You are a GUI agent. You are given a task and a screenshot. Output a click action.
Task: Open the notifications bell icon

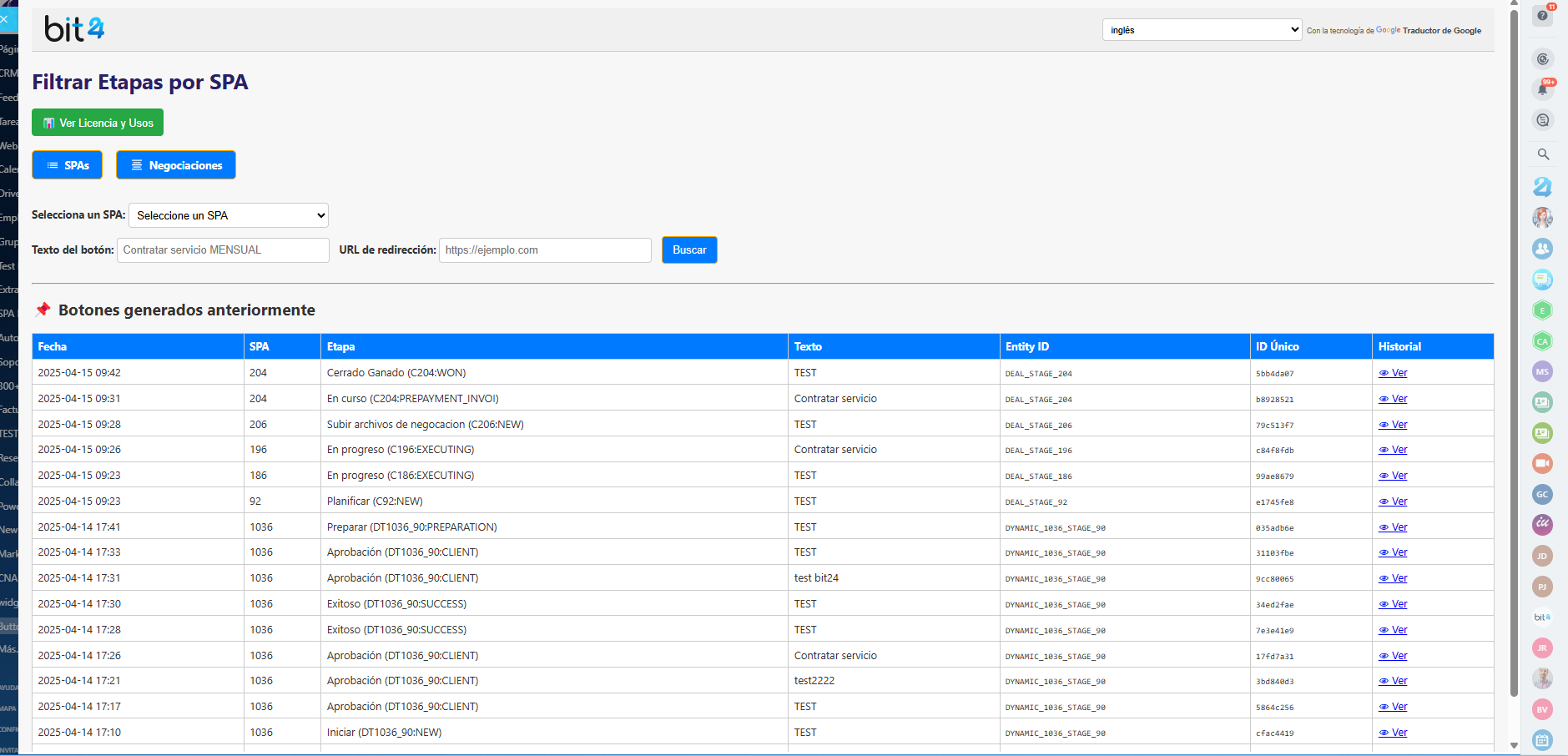coord(1542,89)
